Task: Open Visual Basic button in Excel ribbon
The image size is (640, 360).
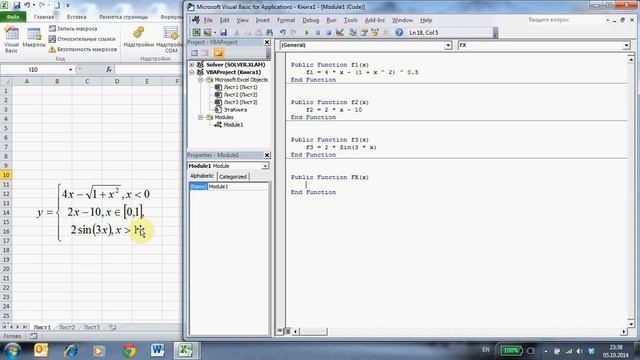Action: (x=11, y=39)
